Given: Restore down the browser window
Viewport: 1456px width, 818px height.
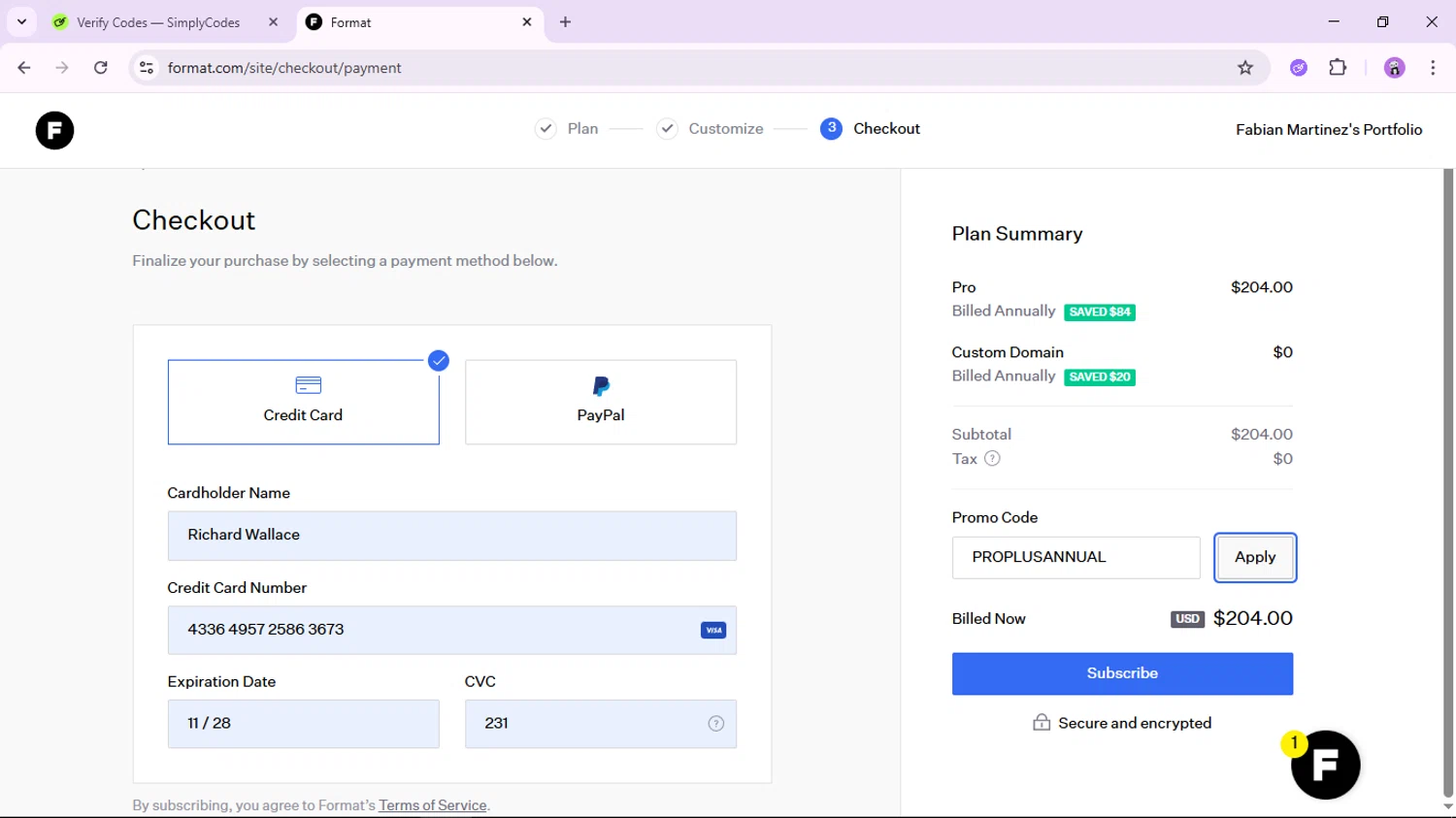Looking at the screenshot, I should [x=1382, y=21].
